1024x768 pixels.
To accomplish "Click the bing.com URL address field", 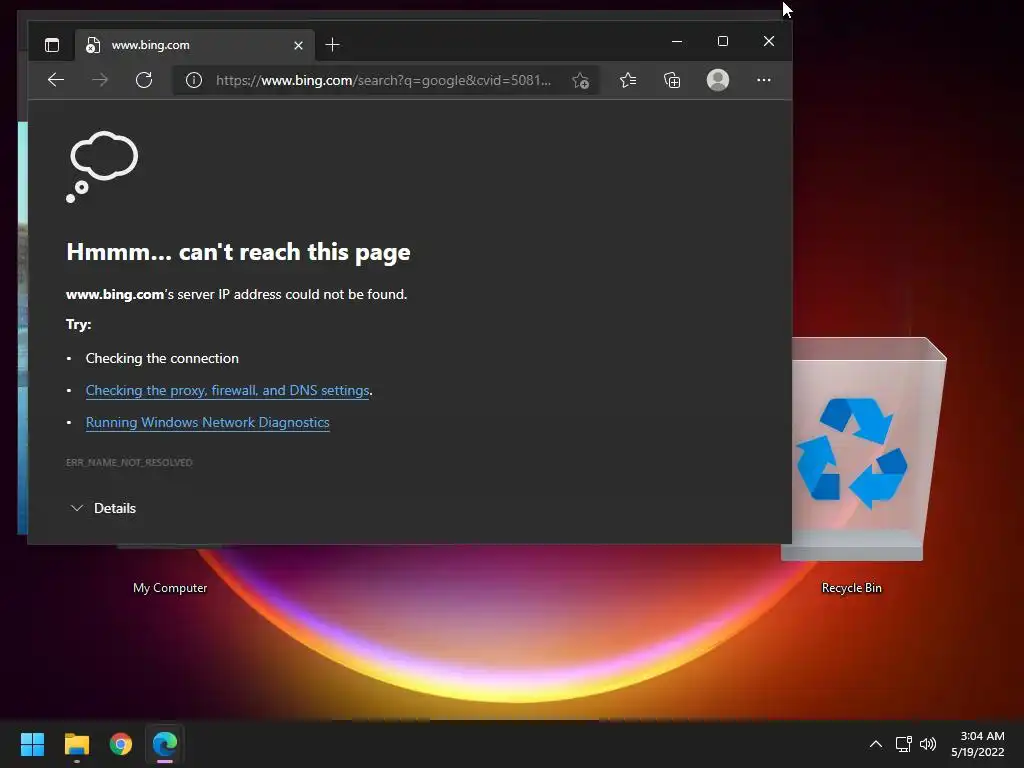I will pyautogui.click(x=383, y=80).
